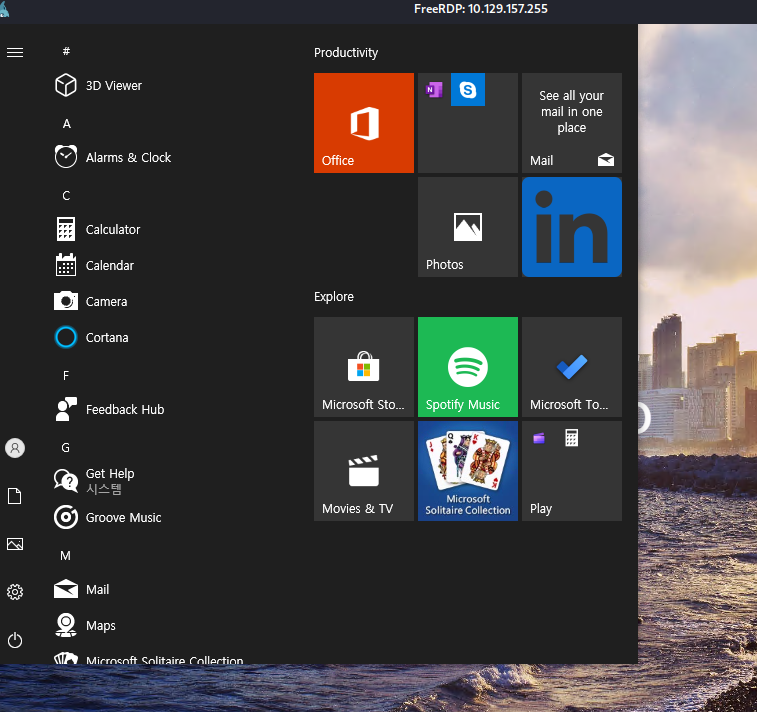Open Settings gear in Start sidebar
Image resolution: width=757 pixels, height=712 pixels.
pyautogui.click(x=15, y=592)
